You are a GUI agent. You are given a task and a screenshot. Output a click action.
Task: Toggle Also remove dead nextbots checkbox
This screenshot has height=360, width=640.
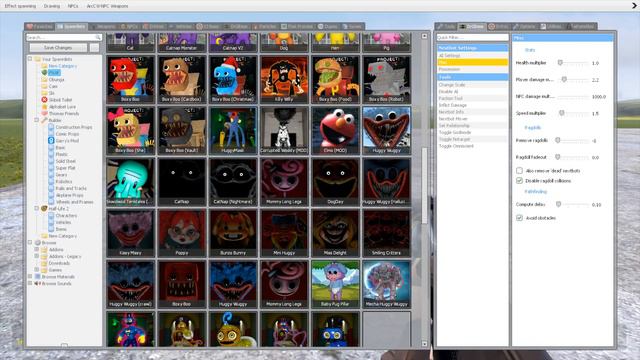coord(519,170)
